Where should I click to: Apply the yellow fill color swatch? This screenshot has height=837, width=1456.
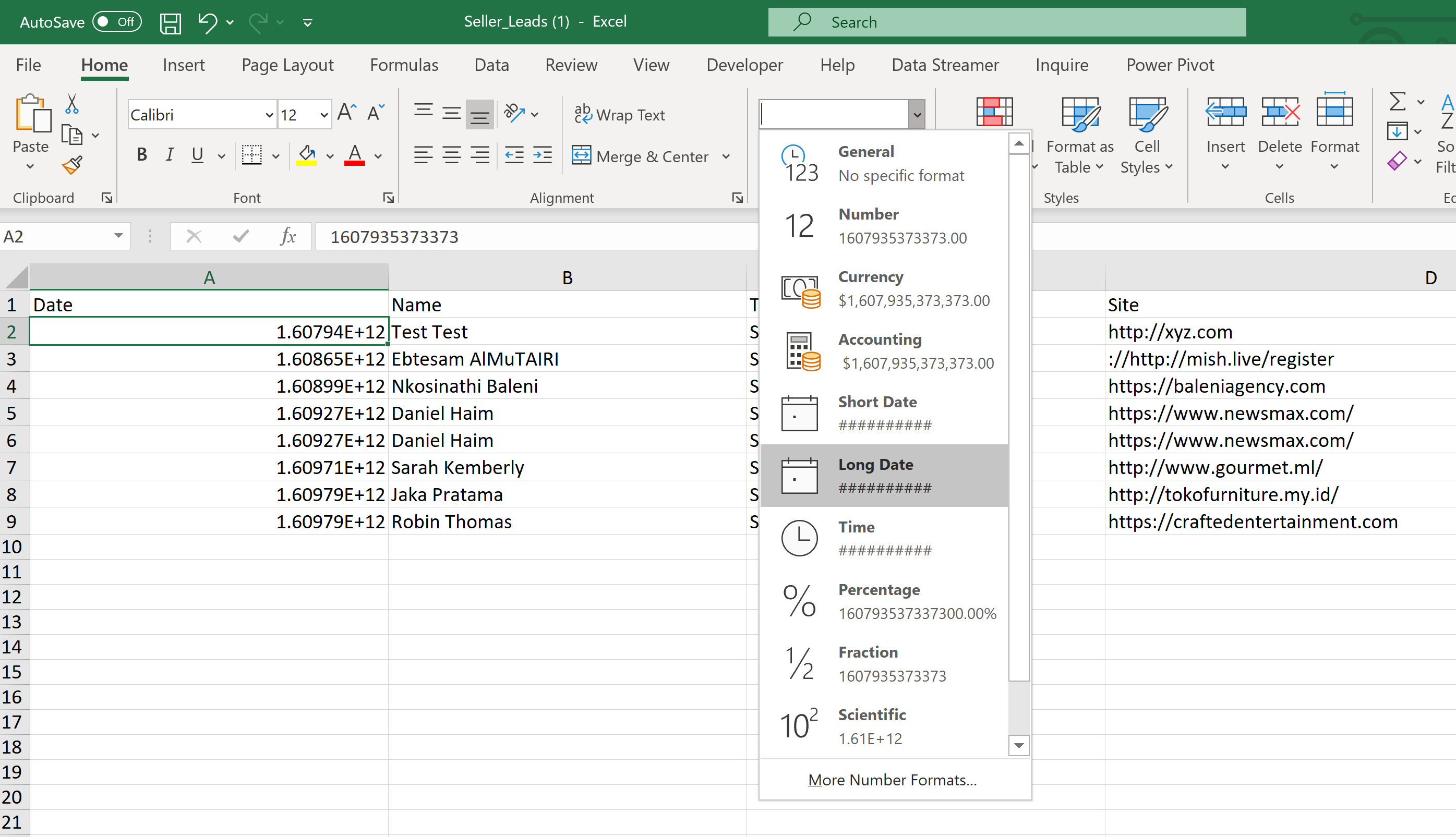click(x=307, y=155)
